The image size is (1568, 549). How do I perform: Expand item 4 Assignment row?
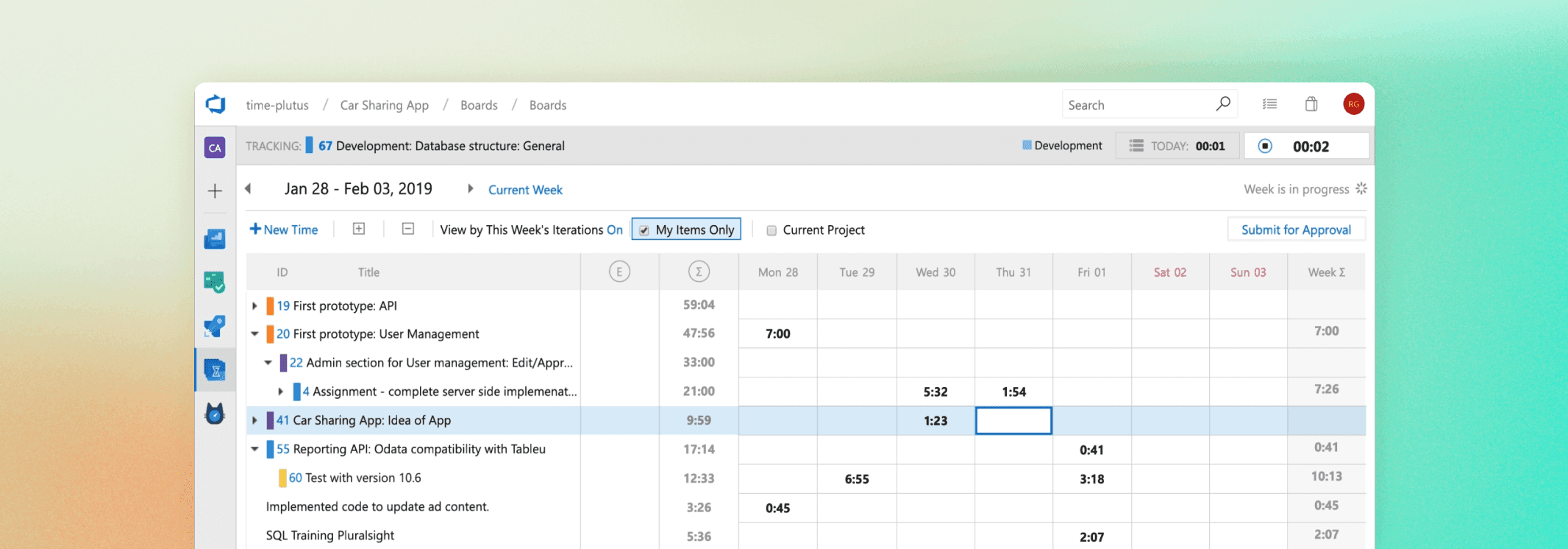(x=281, y=392)
